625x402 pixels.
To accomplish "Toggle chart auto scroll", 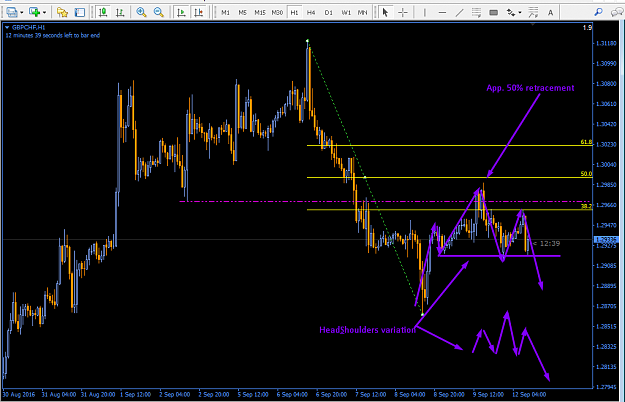I will click(181, 12).
